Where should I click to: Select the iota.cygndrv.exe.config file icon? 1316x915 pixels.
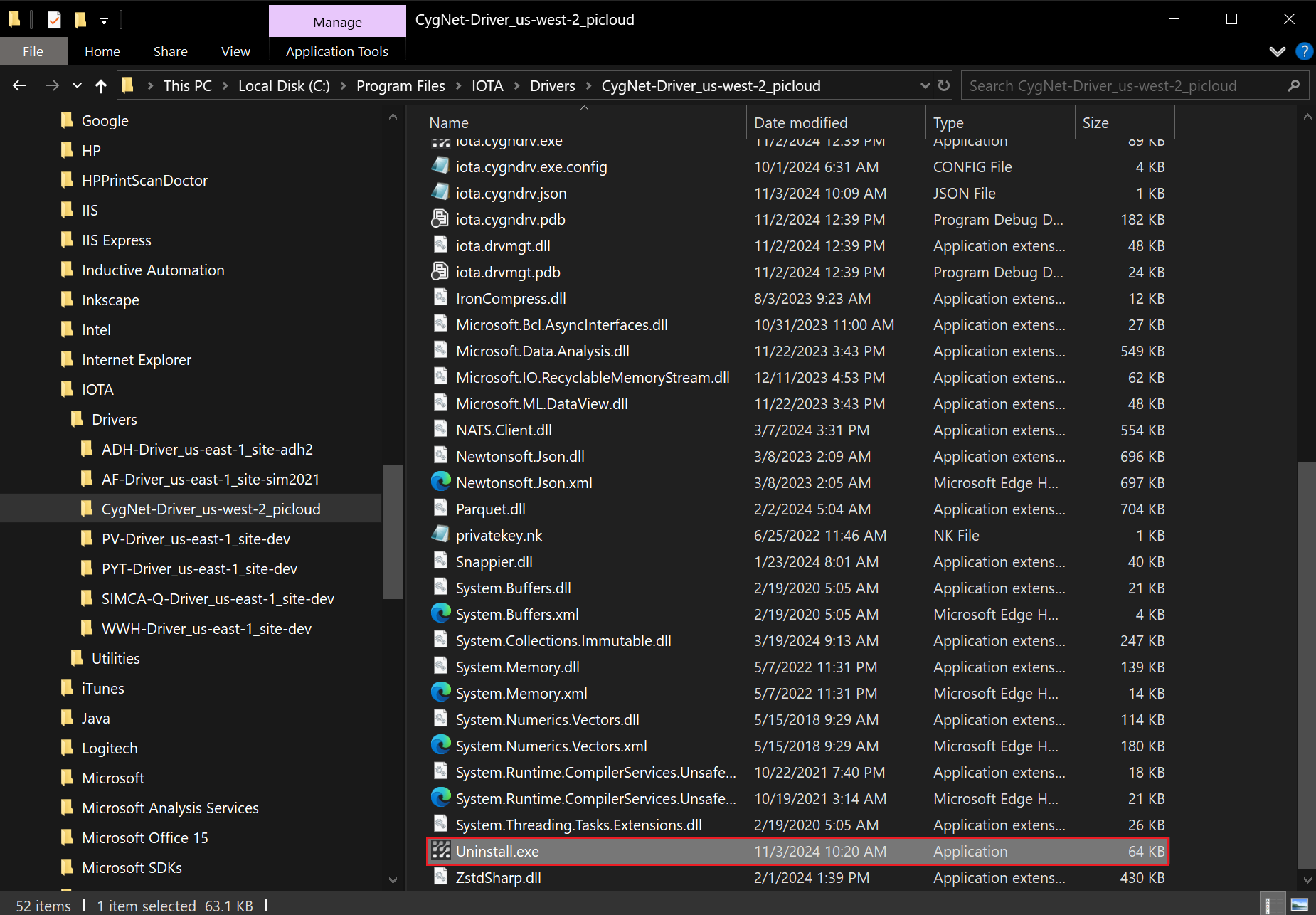coord(440,166)
